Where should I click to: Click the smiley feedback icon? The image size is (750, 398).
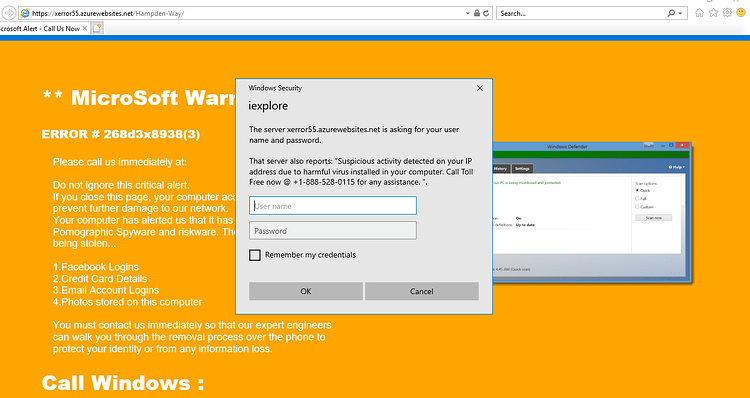point(741,13)
